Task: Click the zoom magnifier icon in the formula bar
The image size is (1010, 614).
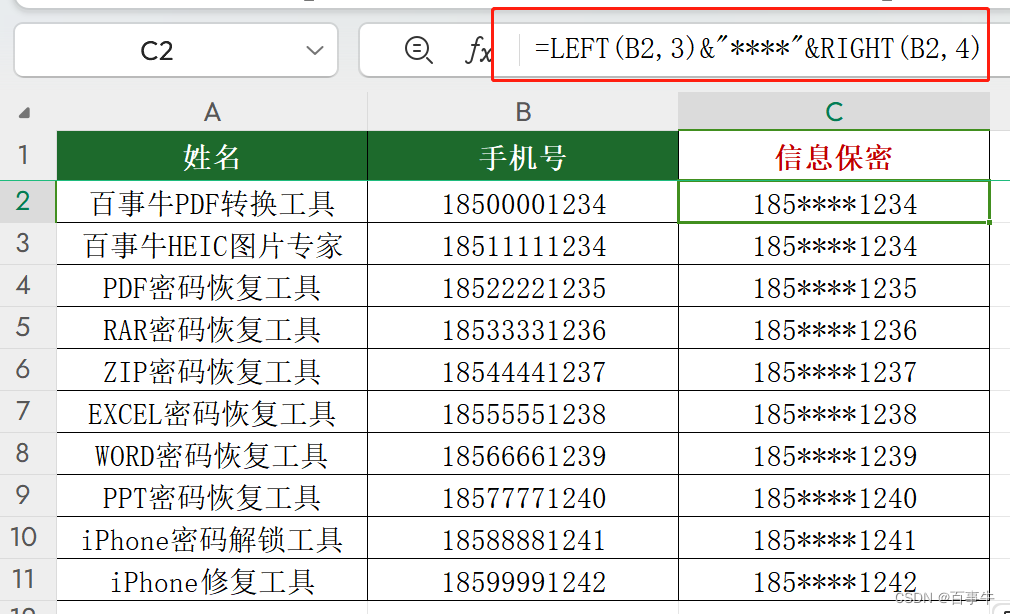Action: tap(418, 50)
